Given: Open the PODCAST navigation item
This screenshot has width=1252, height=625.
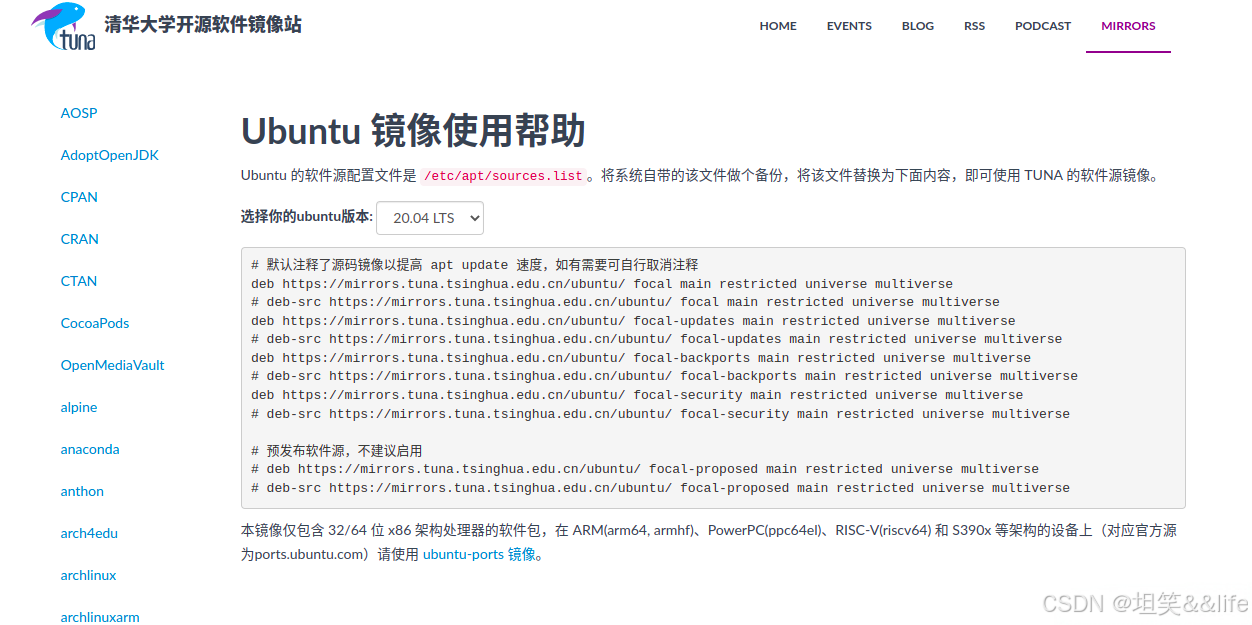Looking at the screenshot, I should pos(1043,26).
